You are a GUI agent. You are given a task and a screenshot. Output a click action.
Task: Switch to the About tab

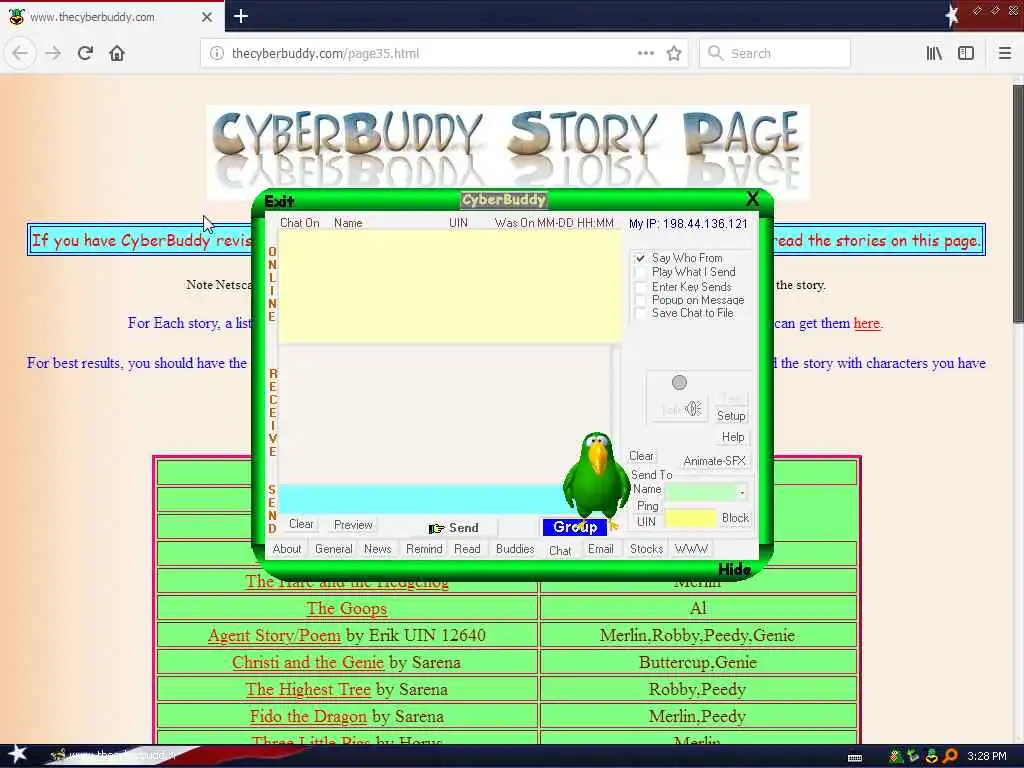pos(287,549)
